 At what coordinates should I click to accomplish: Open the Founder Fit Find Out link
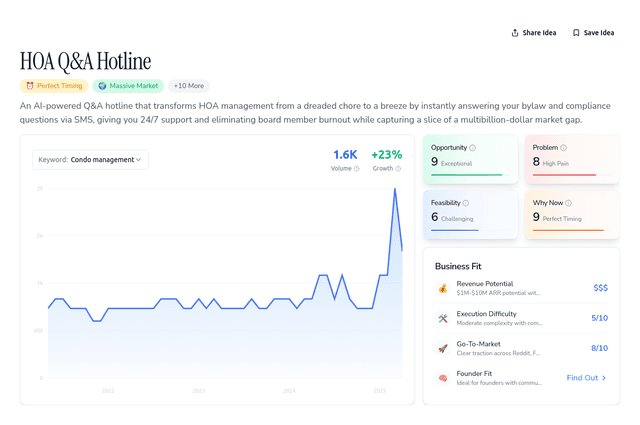point(582,378)
